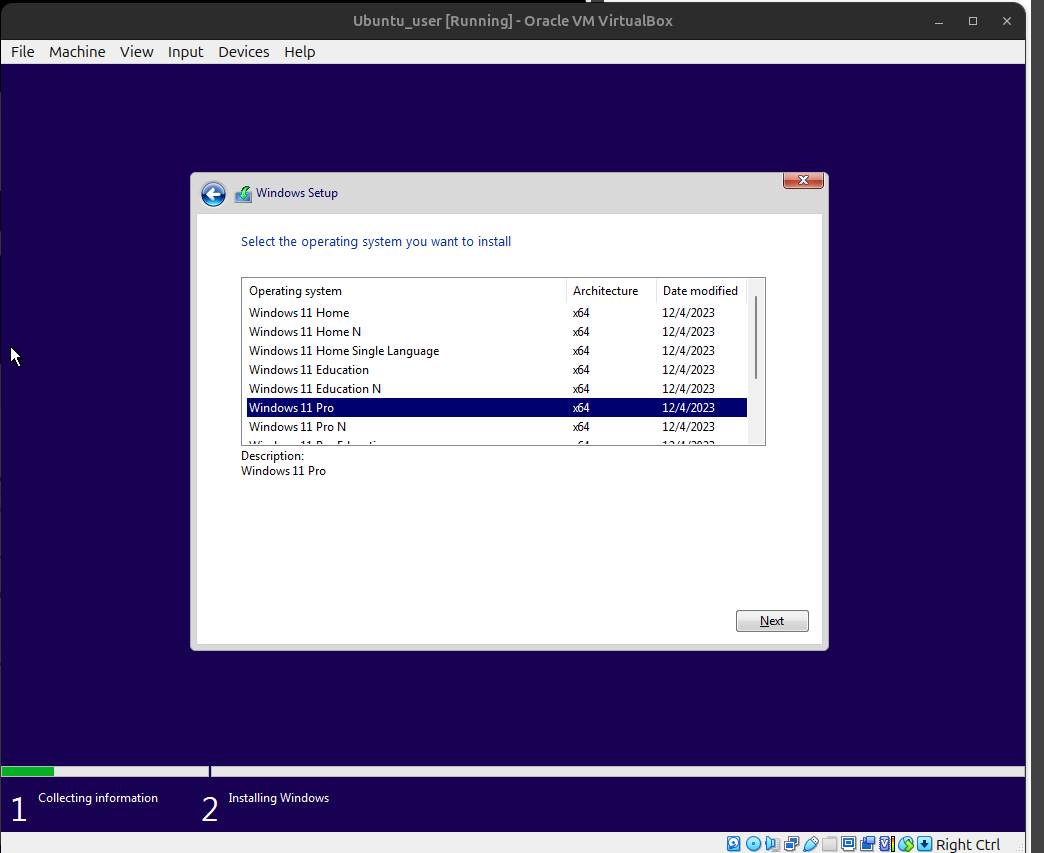The width and height of the screenshot is (1044, 853).
Task: Maximize the Oracle VM VirtualBox window
Action: [973, 21]
